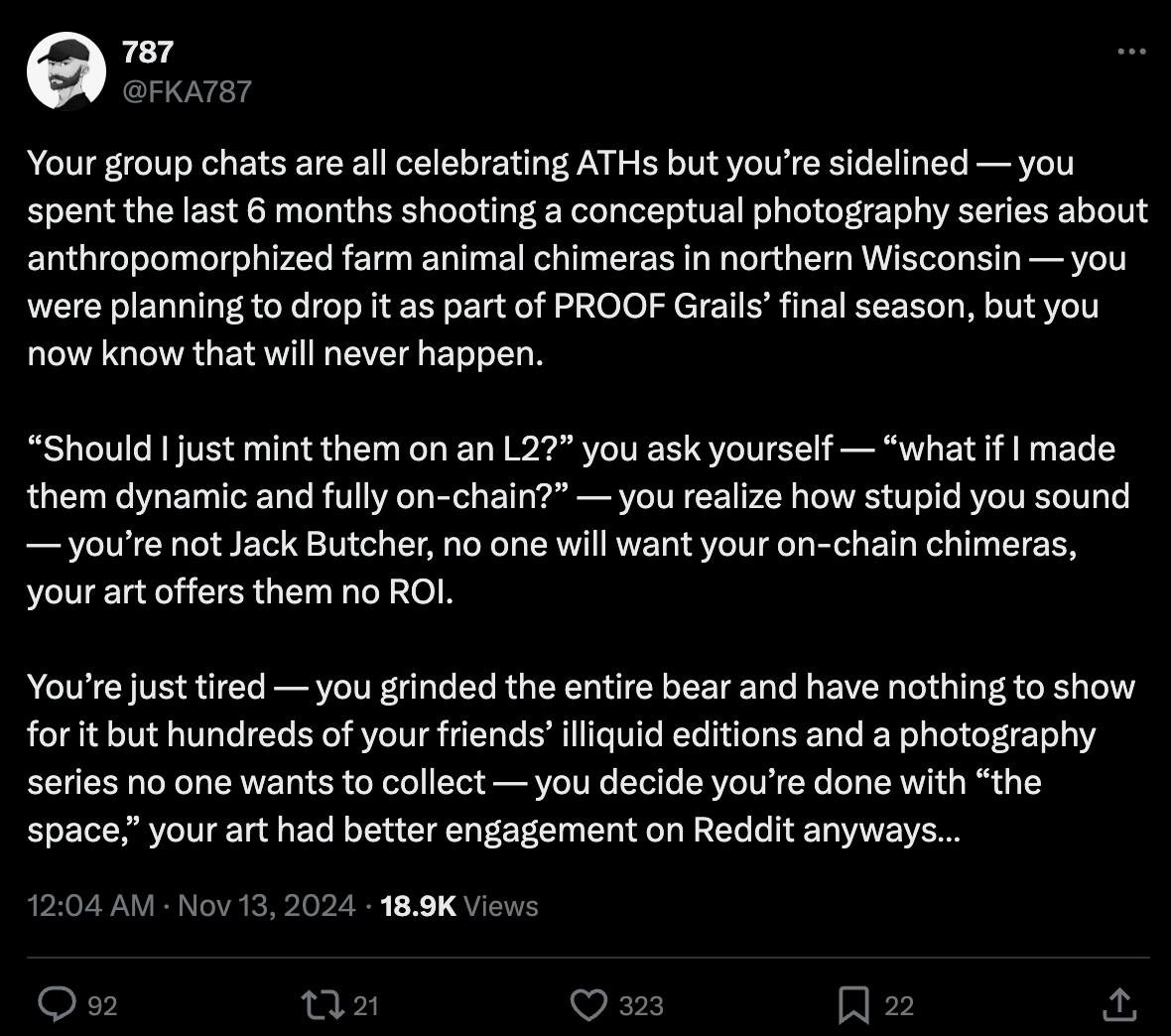
Task: Show the 92 replies count
Action: tap(102, 1006)
